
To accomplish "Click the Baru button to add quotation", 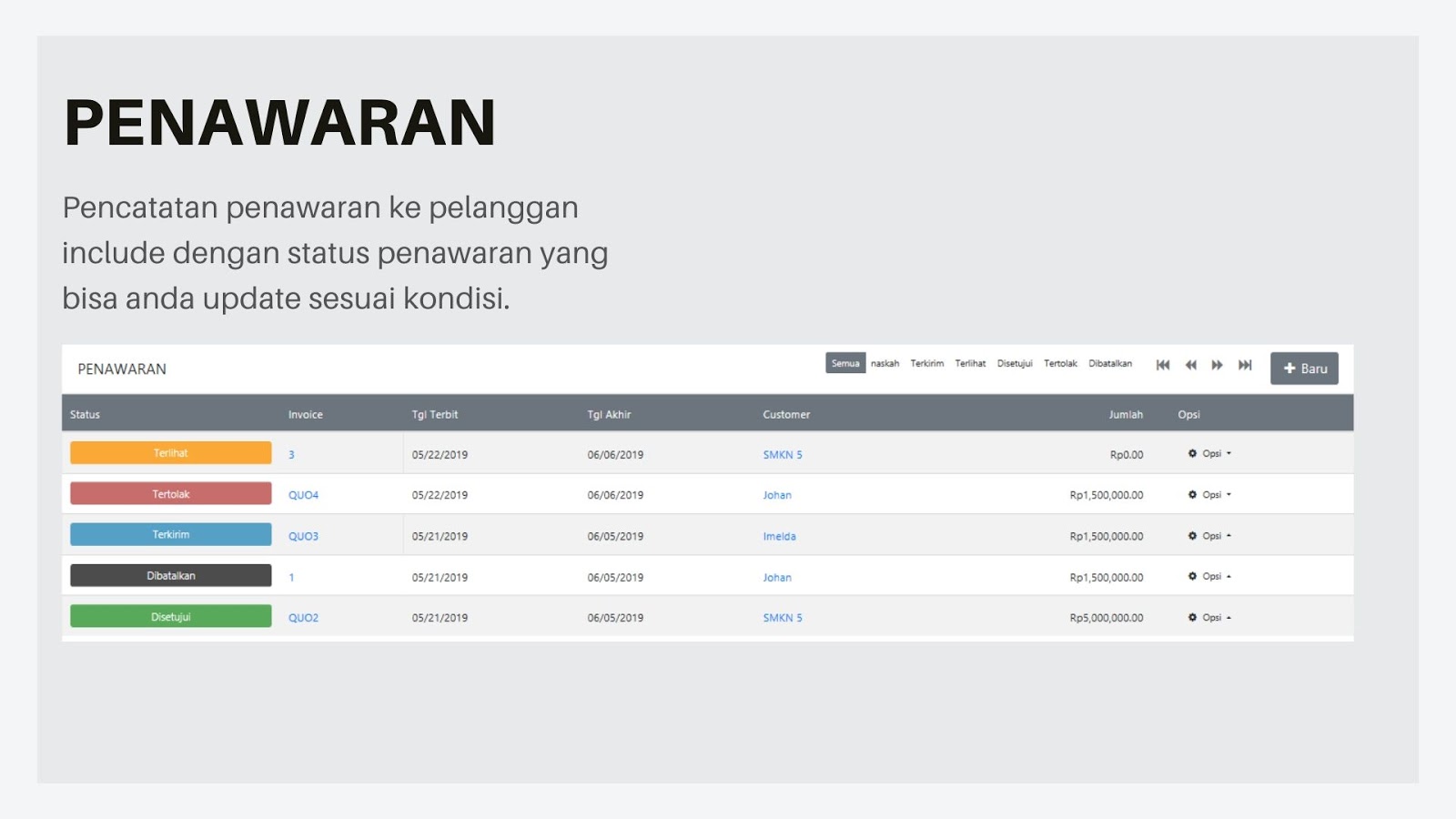I will (1304, 369).
